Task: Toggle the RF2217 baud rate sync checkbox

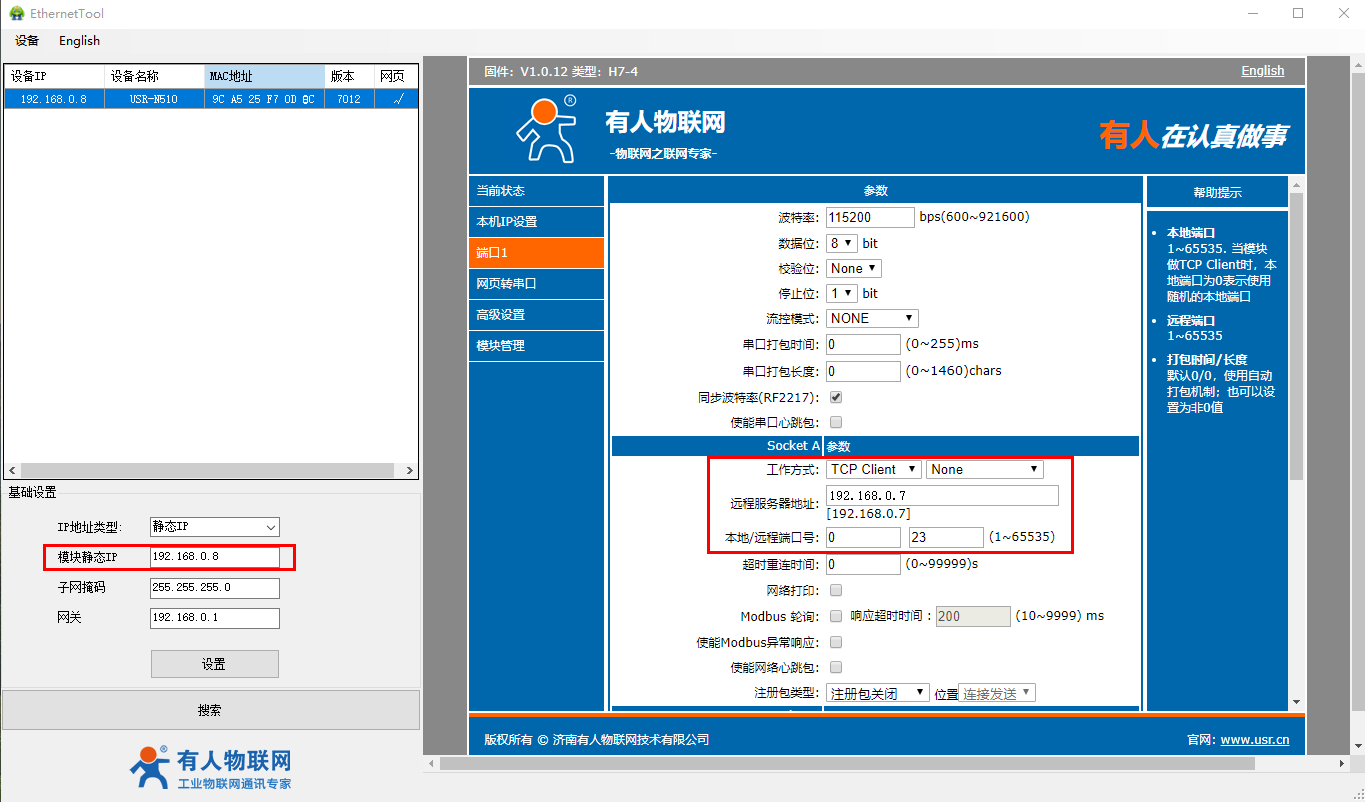Action: (x=836, y=397)
